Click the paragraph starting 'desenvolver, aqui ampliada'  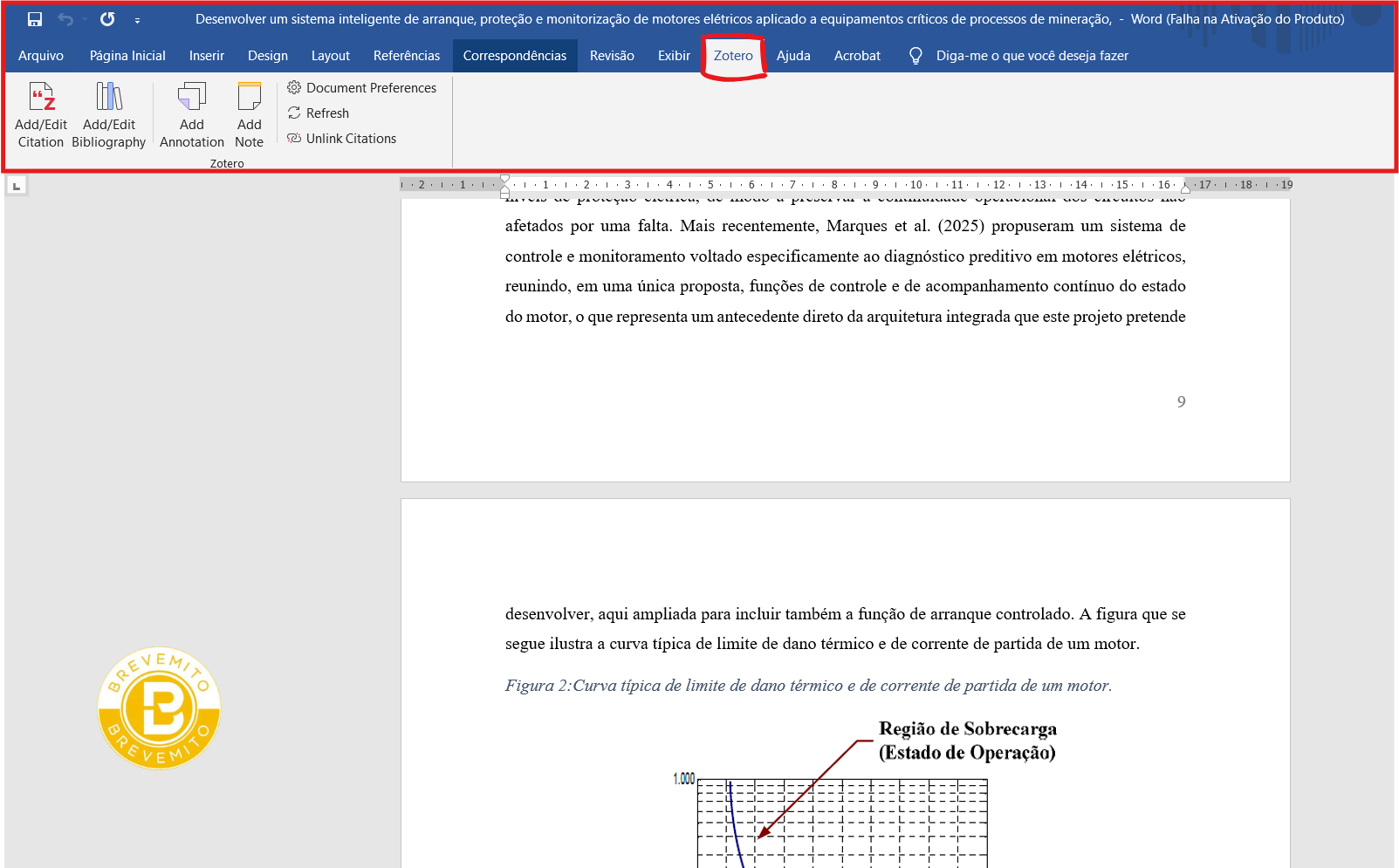(845, 629)
